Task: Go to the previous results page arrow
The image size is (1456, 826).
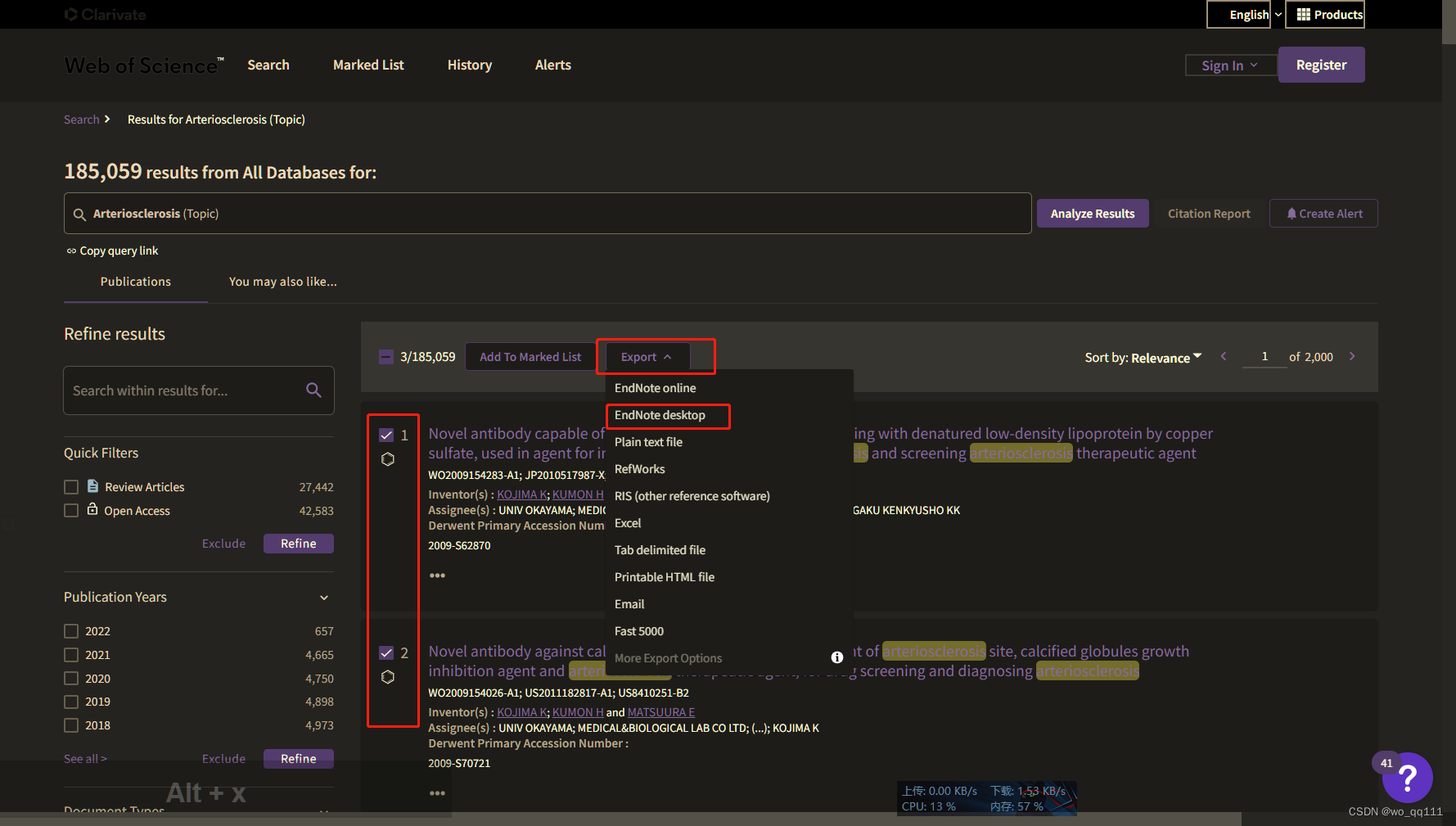Action: click(1224, 357)
